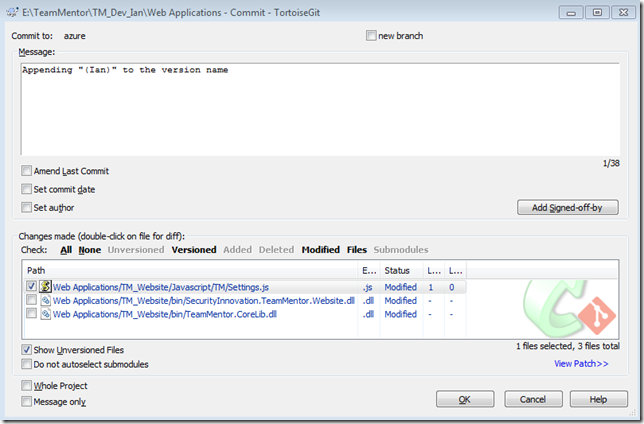Click the .js extension cell
644x424 pixels.
pyautogui.click(x=368, y=287)
